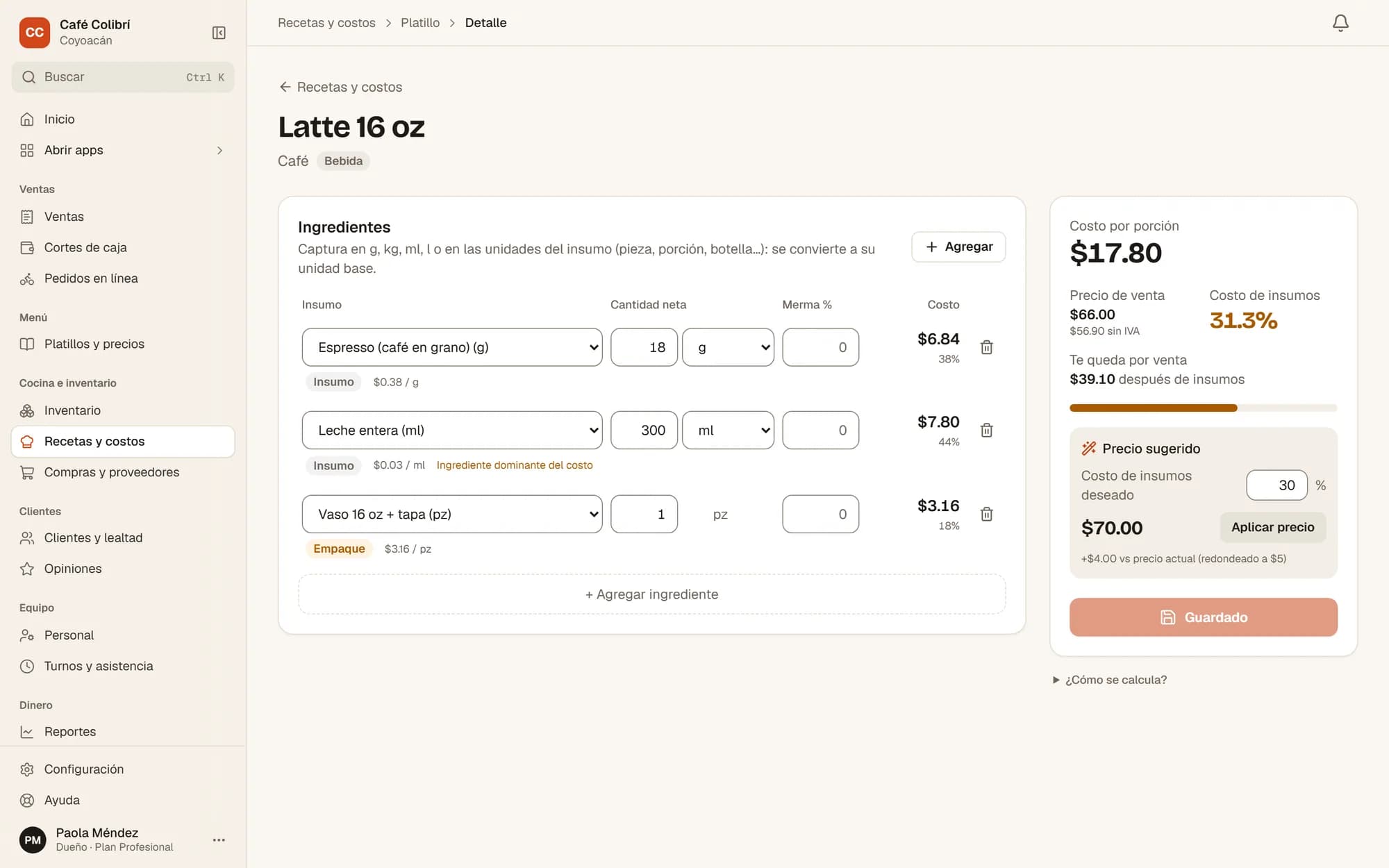Open Cortes de caja
Image resolution: width=1389 pixels, height=868 pixels.
(123, 247)
